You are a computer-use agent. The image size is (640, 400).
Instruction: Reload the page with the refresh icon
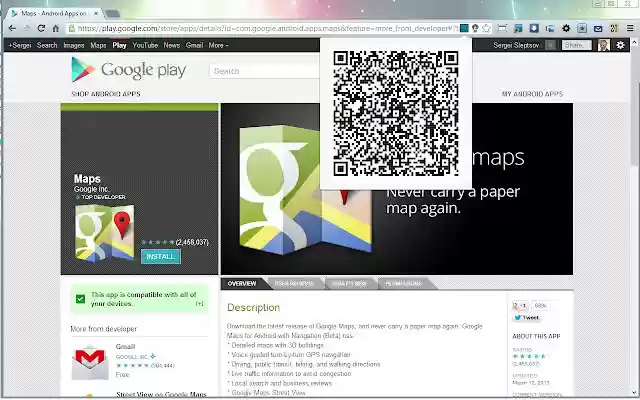[x=41, y=28]
